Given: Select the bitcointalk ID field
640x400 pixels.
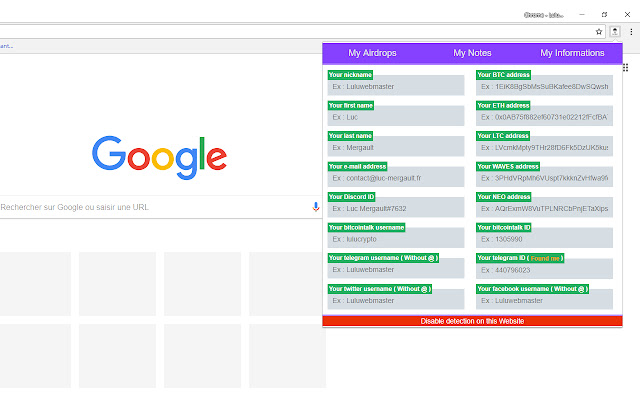Looking at the screenshot, I should tap(544, 239).
